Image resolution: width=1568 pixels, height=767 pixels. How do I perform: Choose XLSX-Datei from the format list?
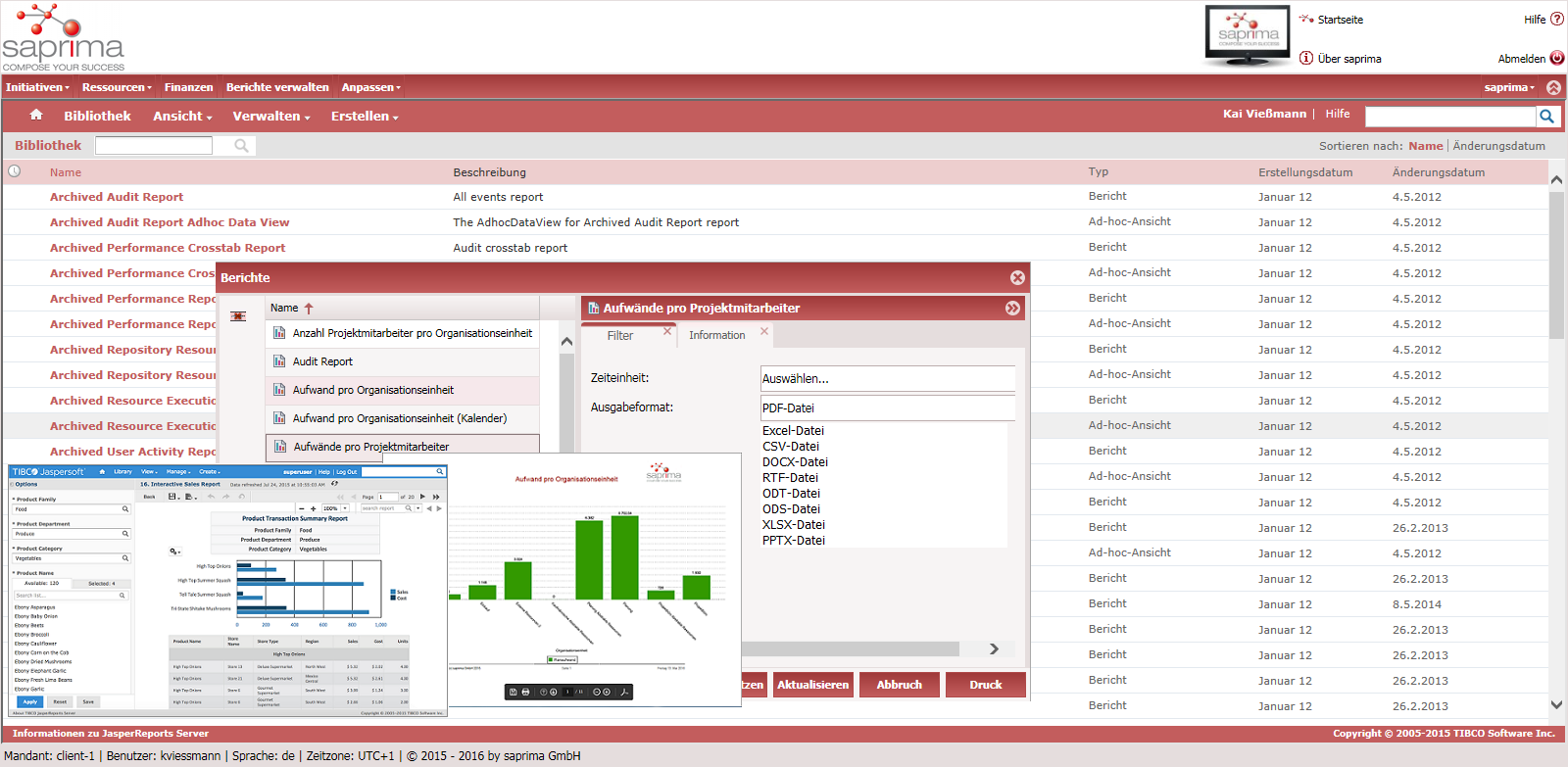pos(793,525)
